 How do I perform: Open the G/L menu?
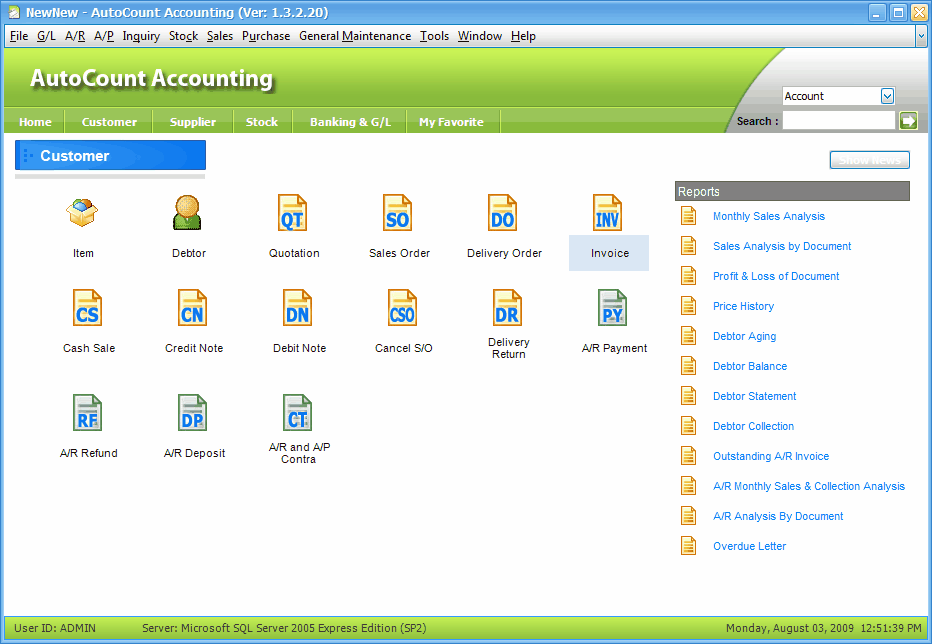pyautogui.click(x=46, y=36)
